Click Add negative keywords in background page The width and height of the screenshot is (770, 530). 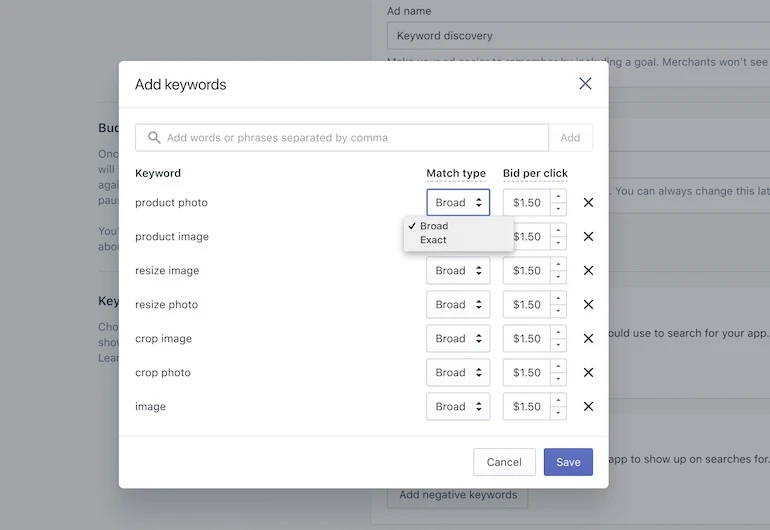(x=458, y=495)
